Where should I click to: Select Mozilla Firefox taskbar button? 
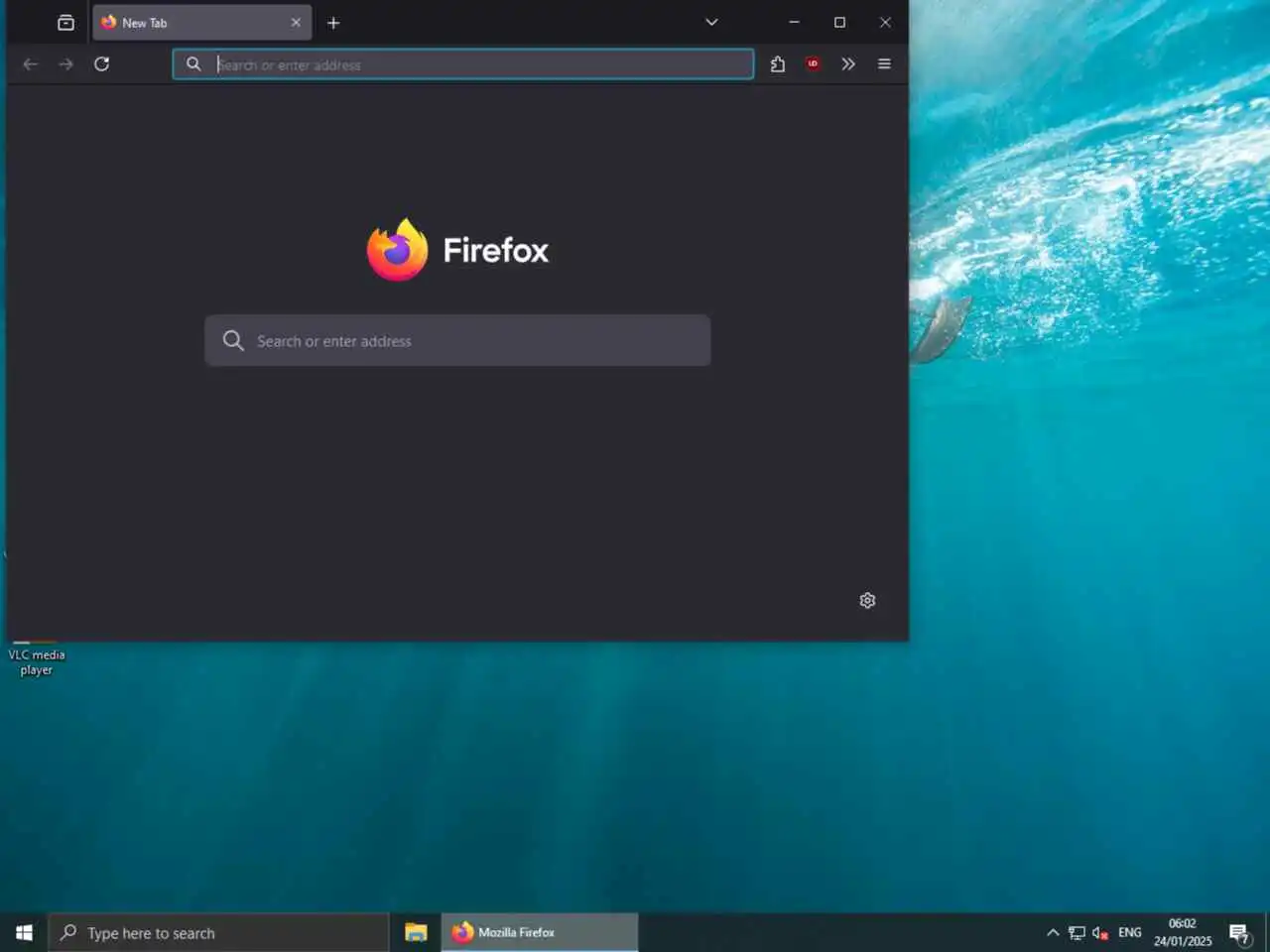coord(539,933)
